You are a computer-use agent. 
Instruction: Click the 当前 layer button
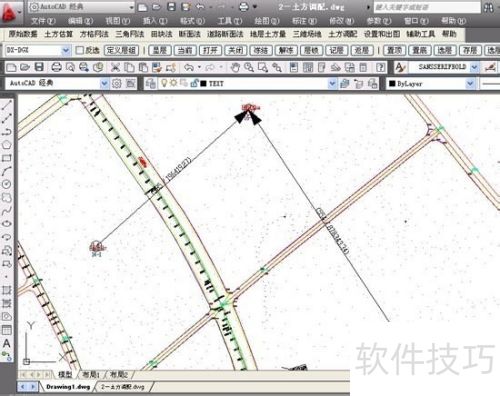185,50
